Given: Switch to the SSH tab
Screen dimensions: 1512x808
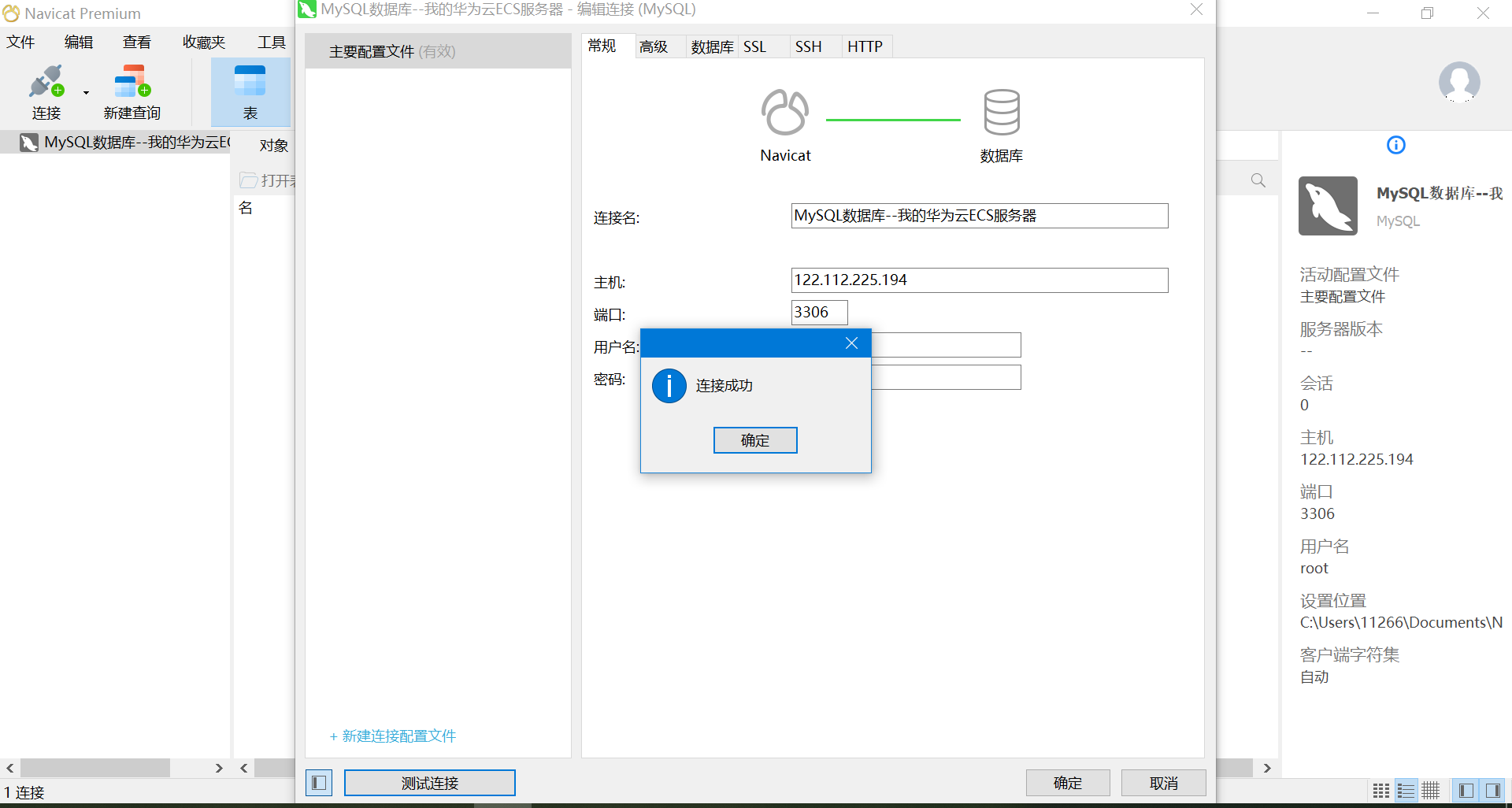Looking at the screenshot, I should (808, 46).
